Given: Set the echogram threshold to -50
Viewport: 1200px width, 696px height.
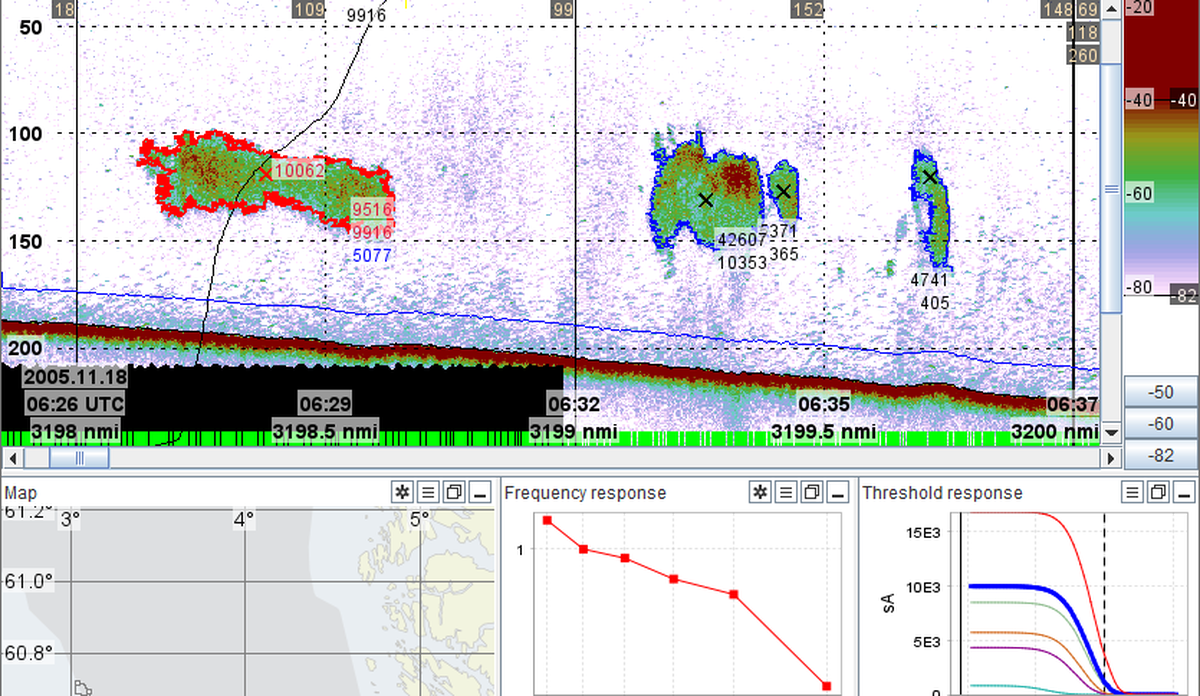Looking at the screenshot, I should click(x=1160, y=391).
